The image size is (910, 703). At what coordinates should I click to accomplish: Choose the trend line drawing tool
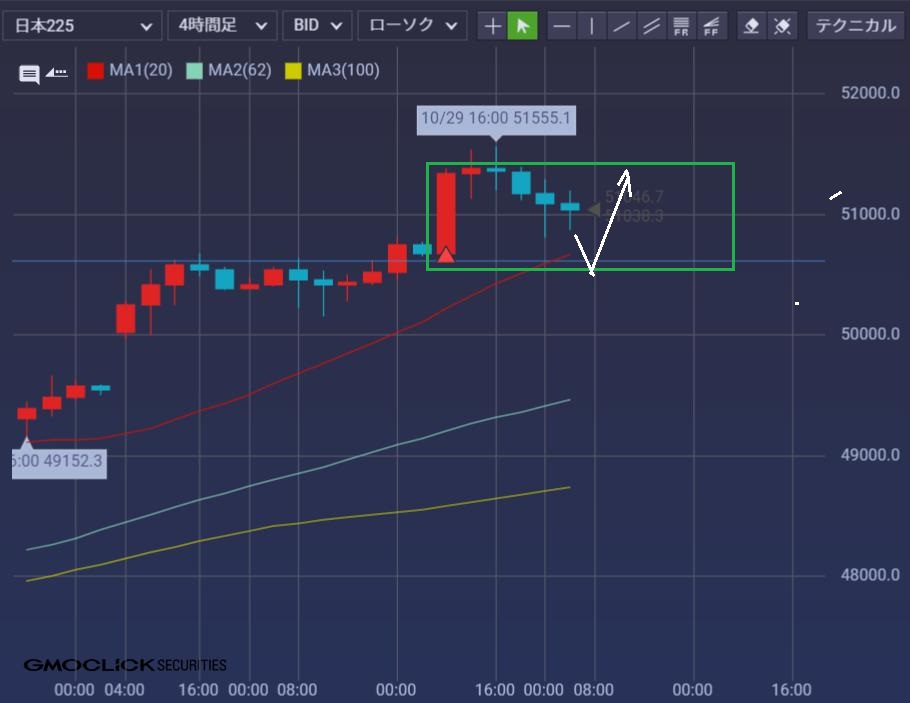622,26
